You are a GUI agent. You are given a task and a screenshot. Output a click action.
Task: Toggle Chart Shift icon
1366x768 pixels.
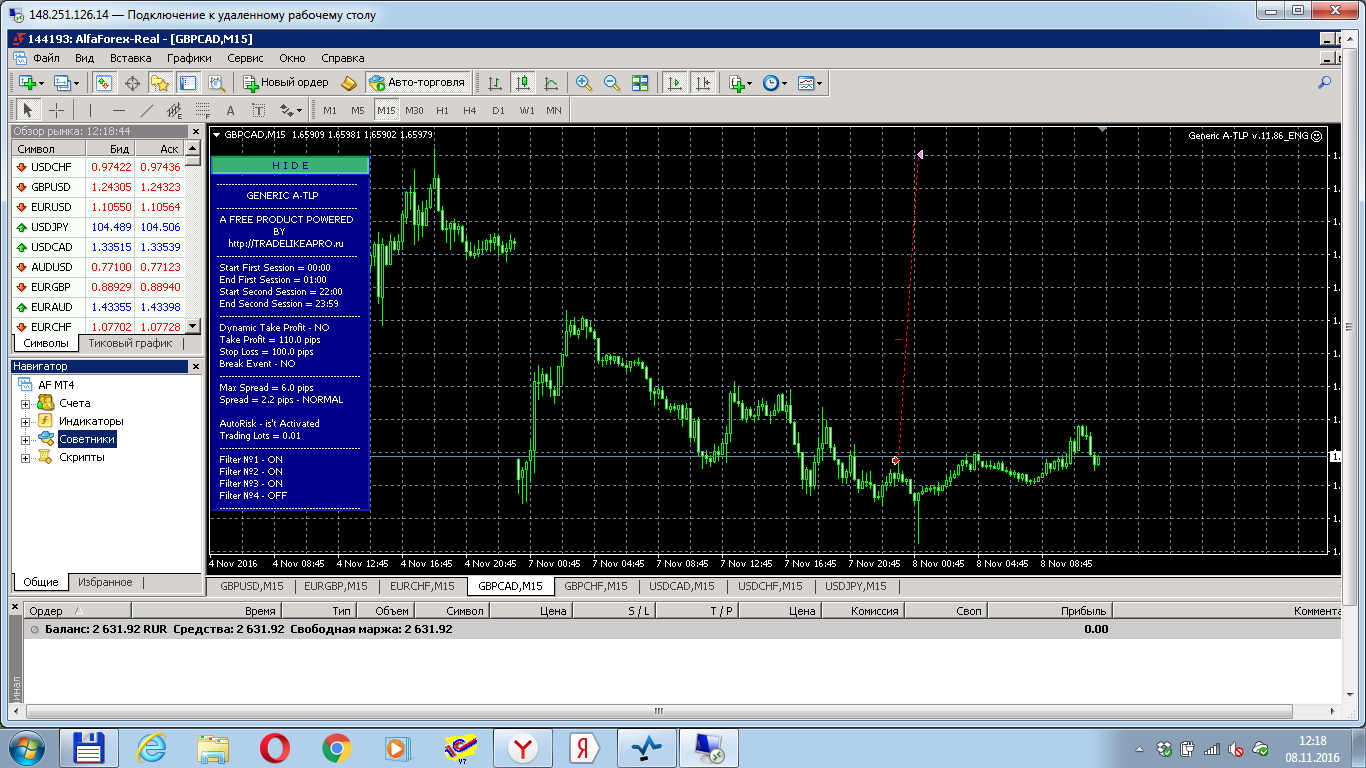tap(703, 83)
